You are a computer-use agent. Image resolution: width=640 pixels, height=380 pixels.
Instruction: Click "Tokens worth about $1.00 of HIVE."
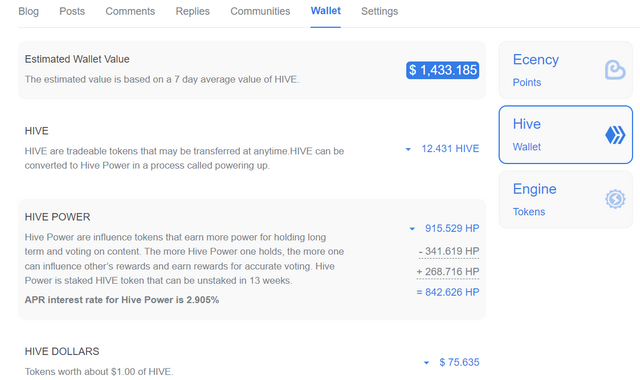(x=99, y=371)
